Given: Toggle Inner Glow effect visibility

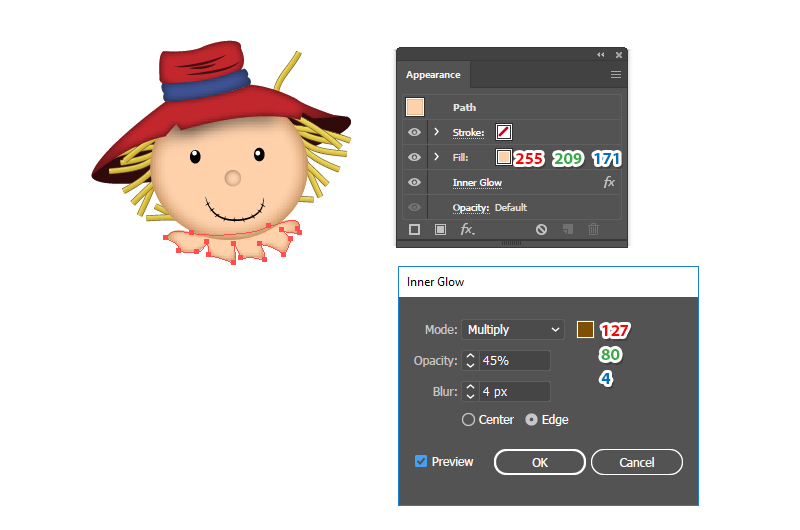Looking at the screenshot, I should pos(414,183).
